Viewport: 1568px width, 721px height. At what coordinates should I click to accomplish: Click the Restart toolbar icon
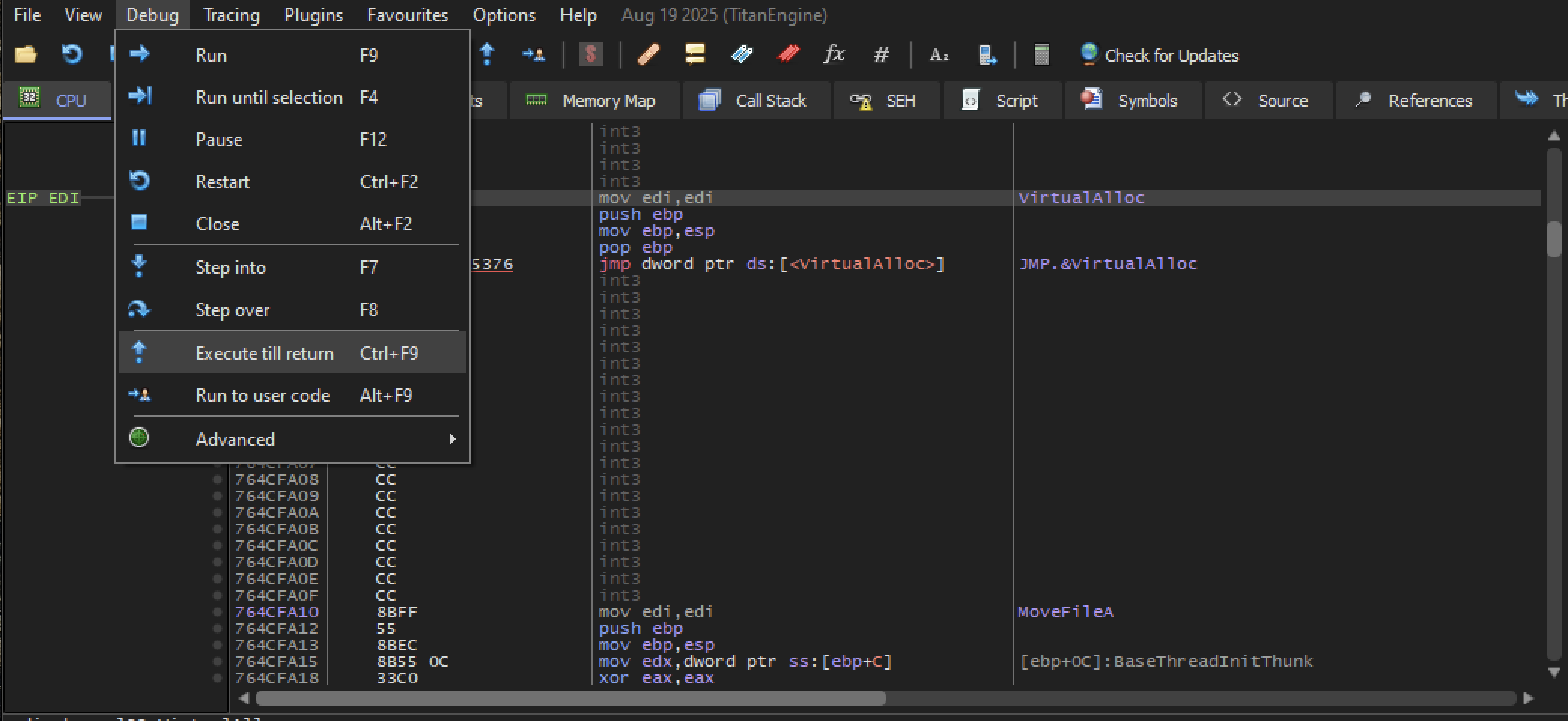coord(71,54)
